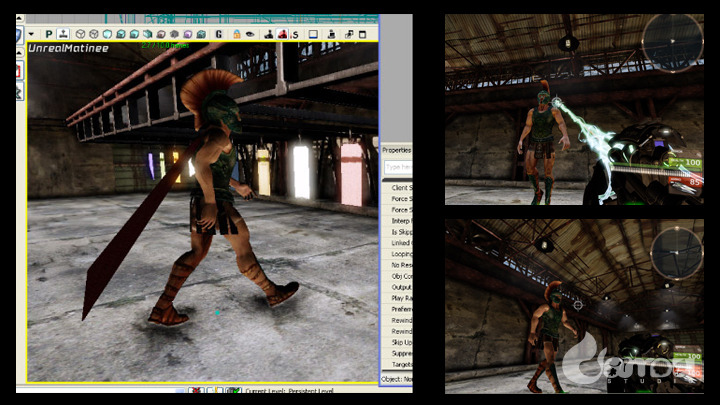Click the Properties search input field

pyautogui.click(x=398, y=167)
